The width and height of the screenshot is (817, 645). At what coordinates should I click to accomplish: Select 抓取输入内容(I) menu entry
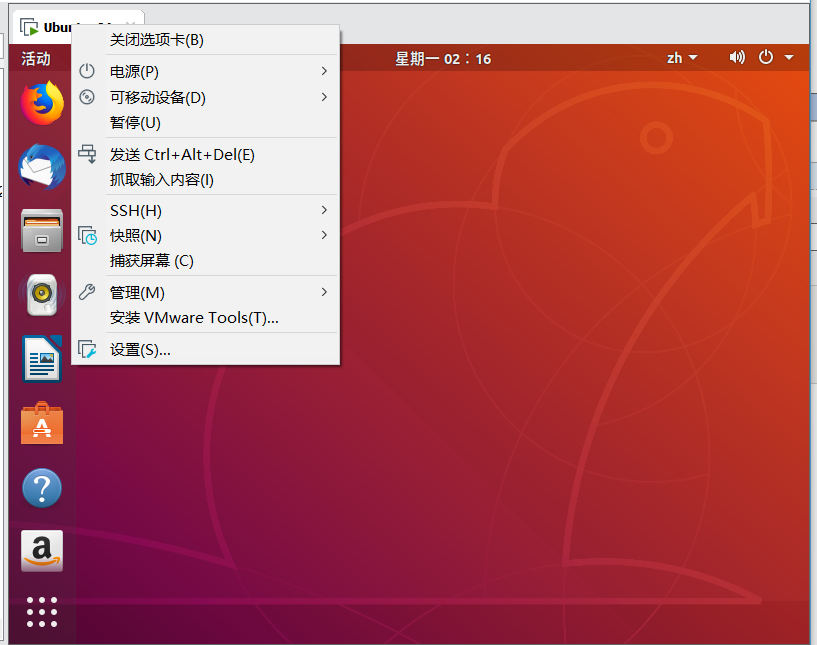(x=205, y=180)
